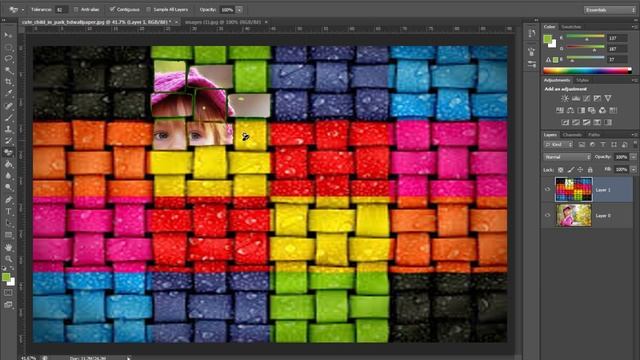This screenshot has width=640, height=360.
Task: Select the Elliptical Marquee tool
Action: (8, 47)
